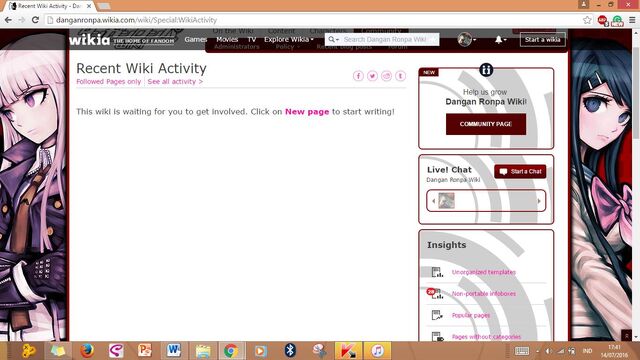
Task: Share page on Tumblr icon
Action: click(x=400, y=76)
